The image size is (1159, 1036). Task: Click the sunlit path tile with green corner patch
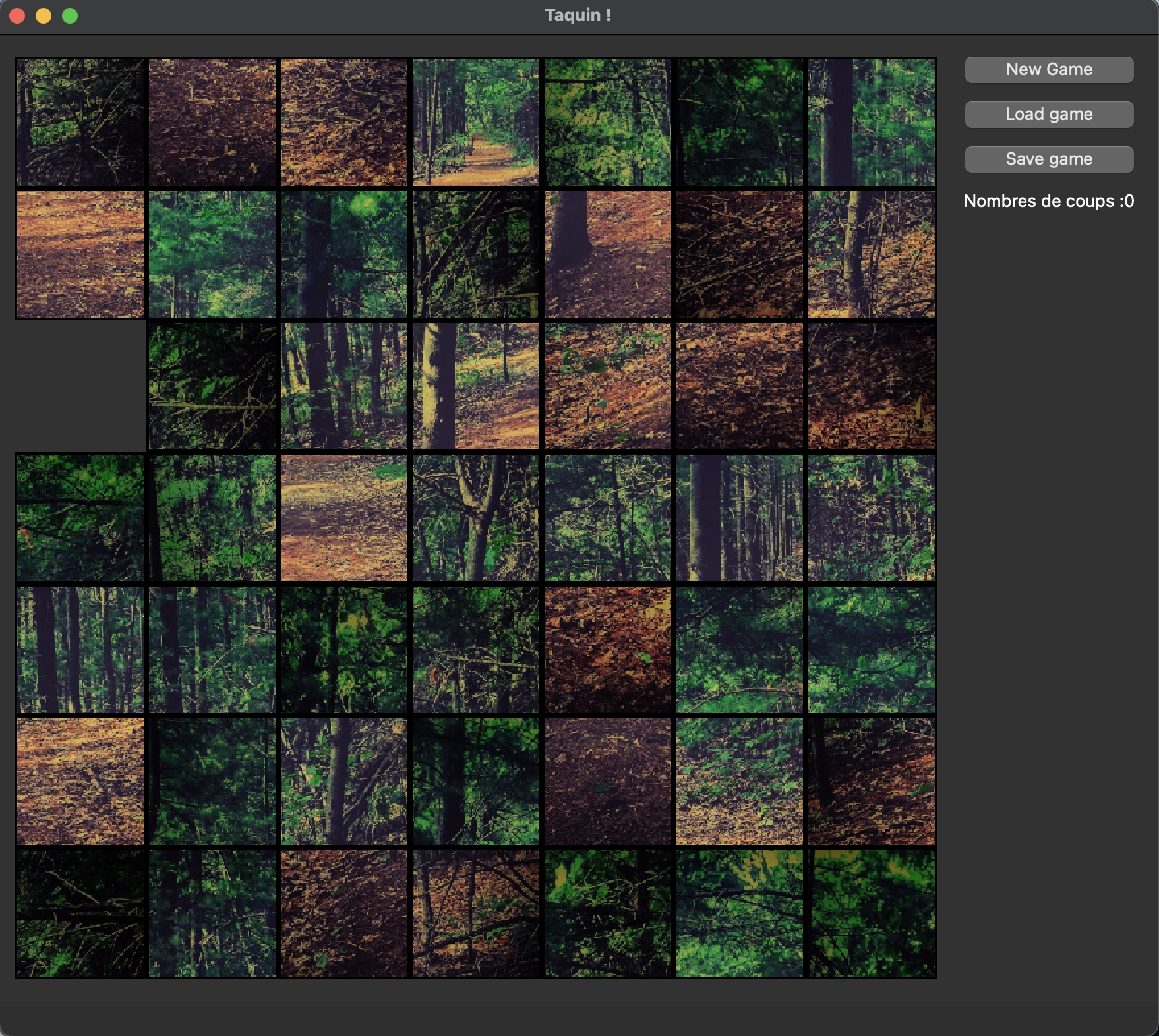[343, 518]
